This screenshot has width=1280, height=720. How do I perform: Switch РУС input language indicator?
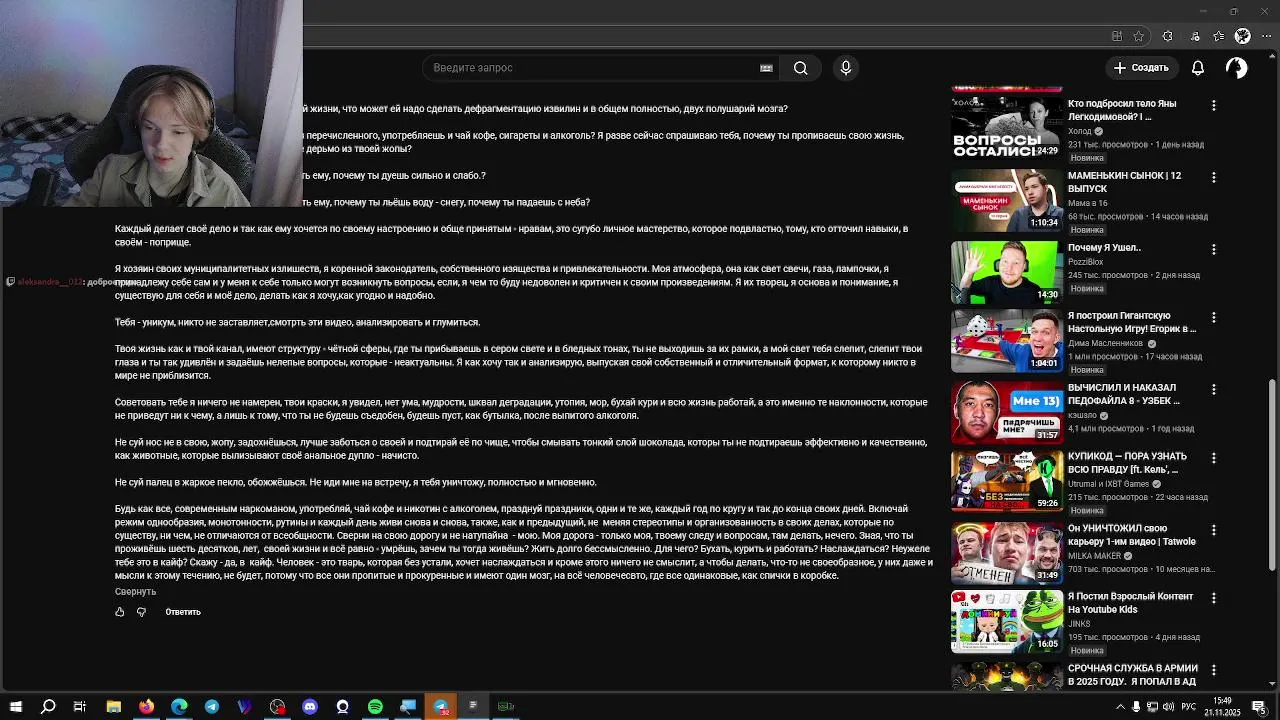tap(1189, 707)
